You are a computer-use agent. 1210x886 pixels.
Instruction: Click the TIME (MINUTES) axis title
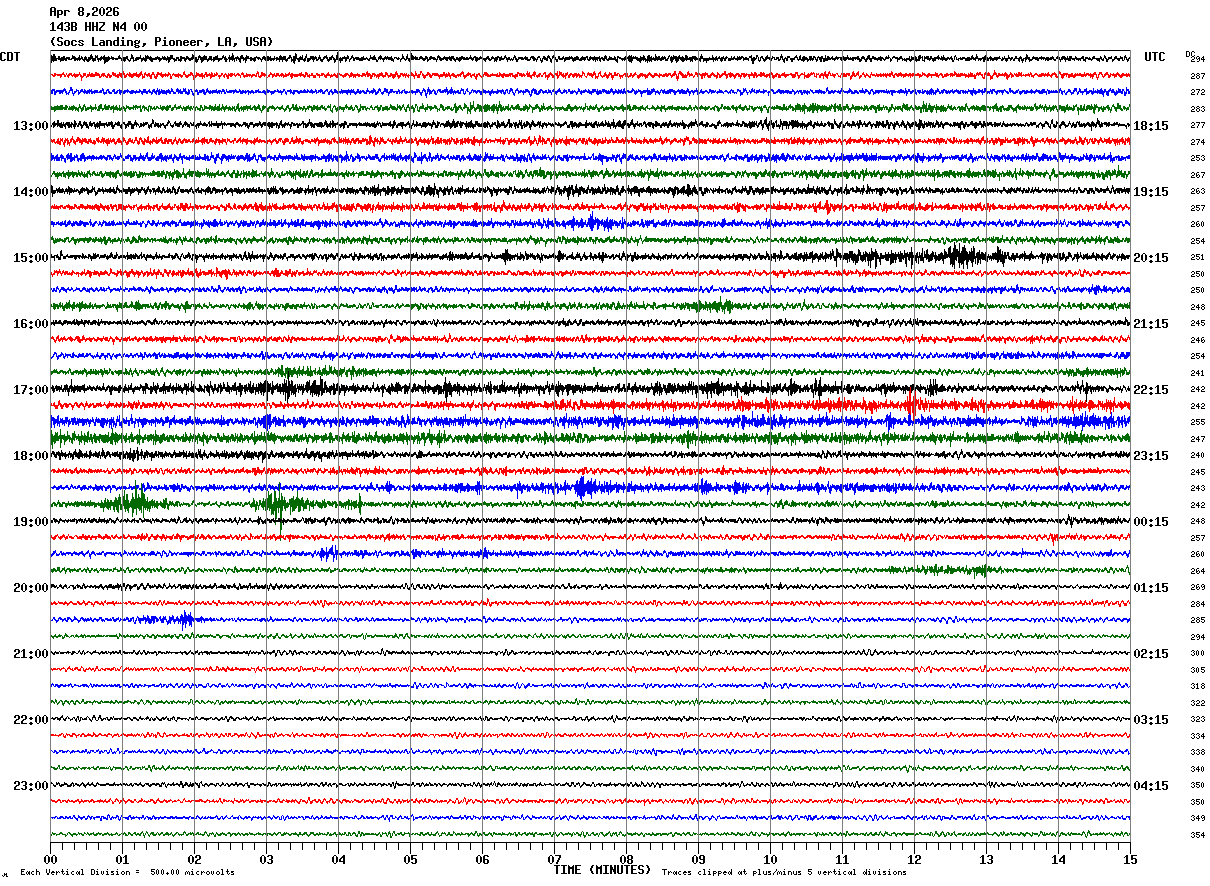pos(602,870)
